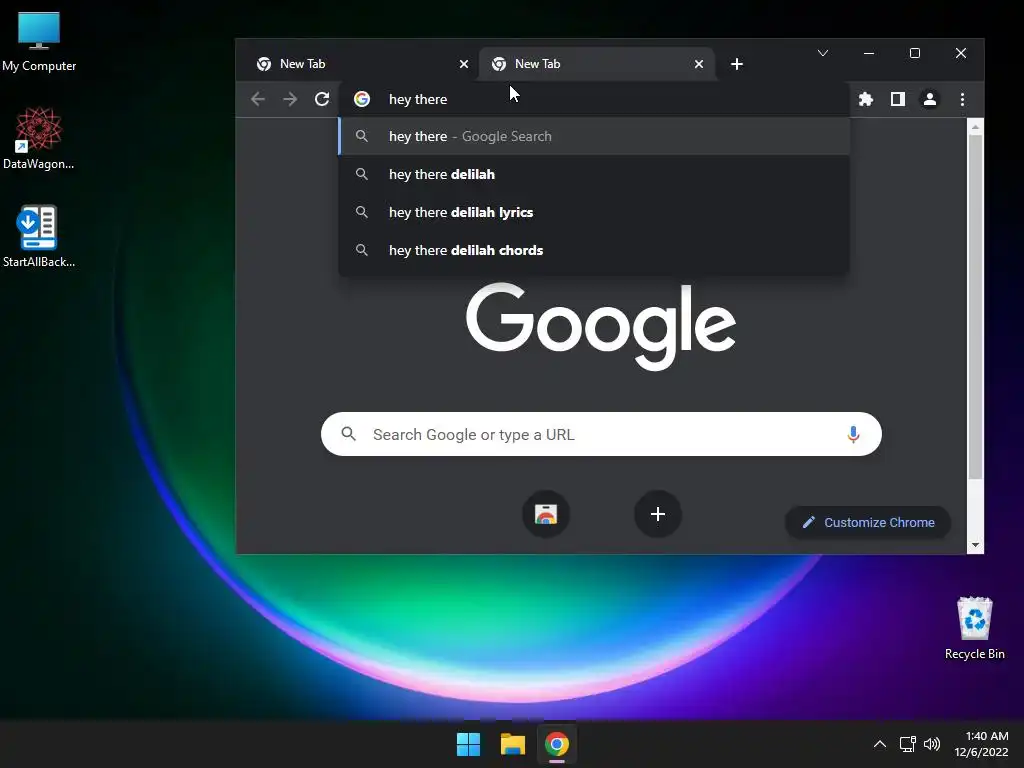
Task: Open File Explorer from the taskbar
Action: [x=513, y=744]
